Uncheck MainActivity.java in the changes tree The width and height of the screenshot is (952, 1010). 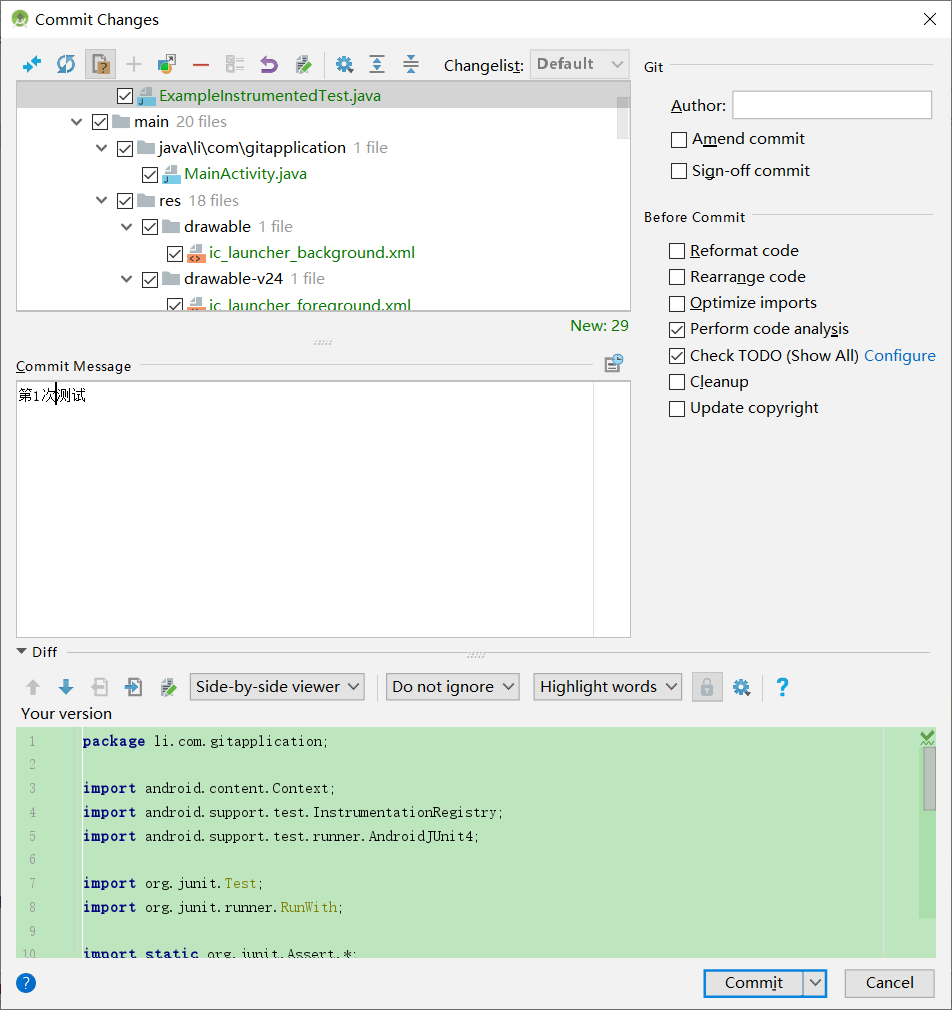coord(150,174)
